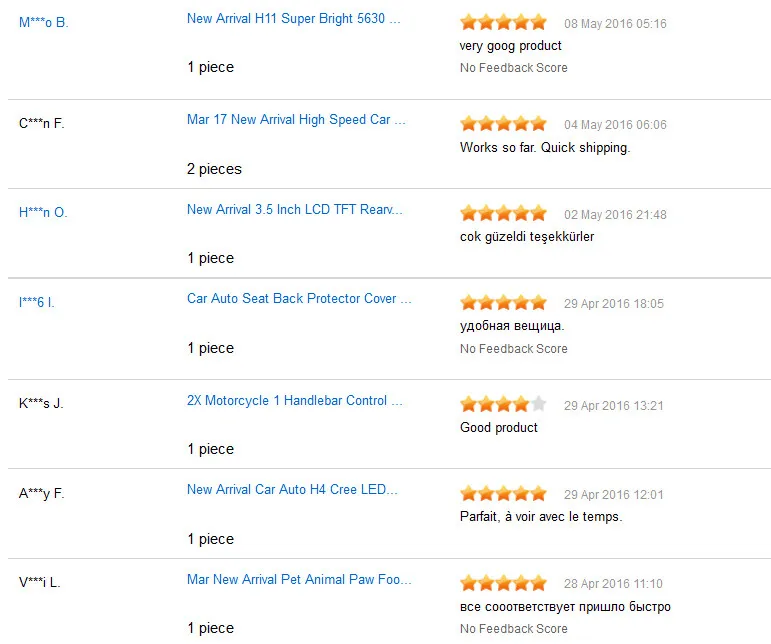Click stars beside 28 Apr 2016 11:10 review
The width and height of the screenshot is (771, 644).
pos(504,583)
